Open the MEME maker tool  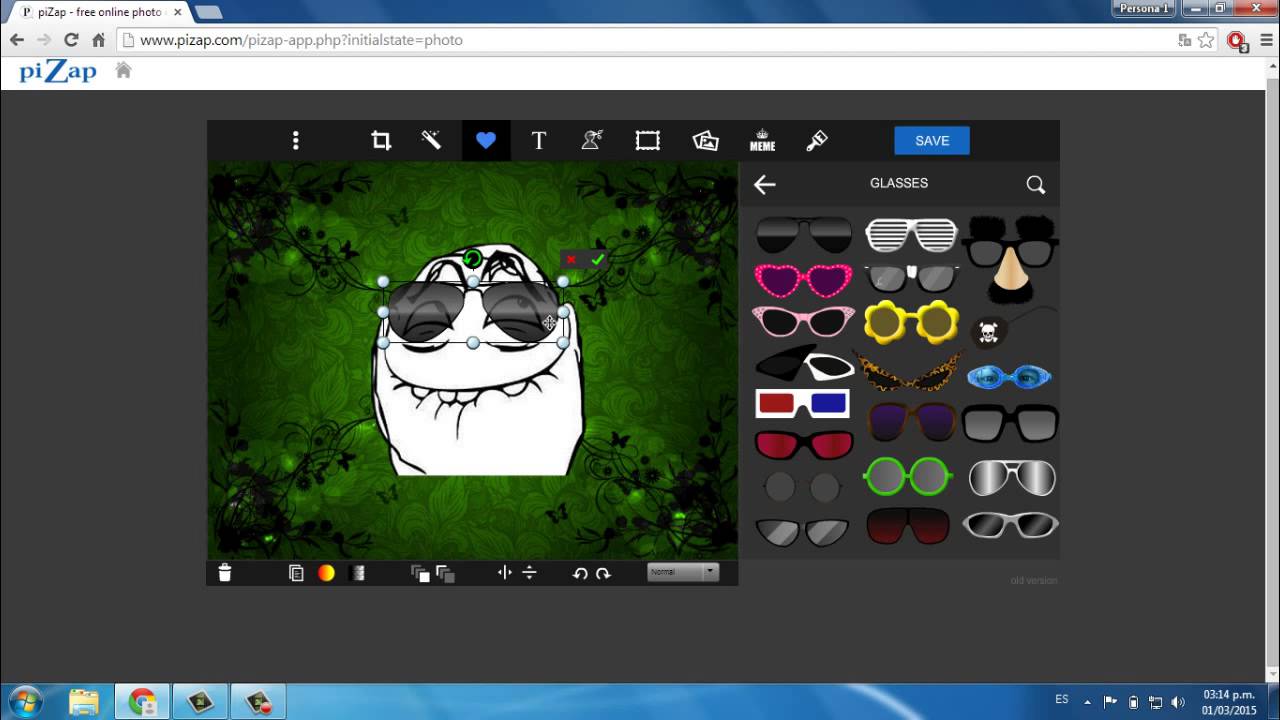coord(762,141)
